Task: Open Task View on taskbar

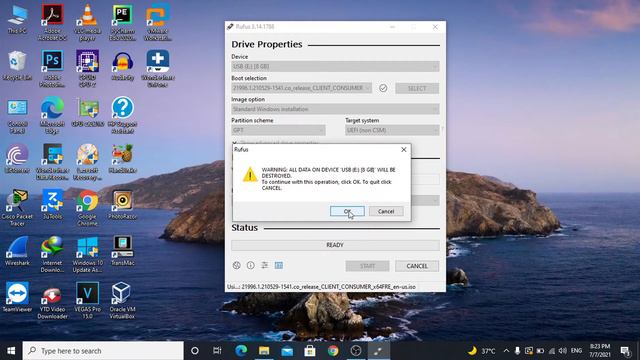Action: point(217,351)
